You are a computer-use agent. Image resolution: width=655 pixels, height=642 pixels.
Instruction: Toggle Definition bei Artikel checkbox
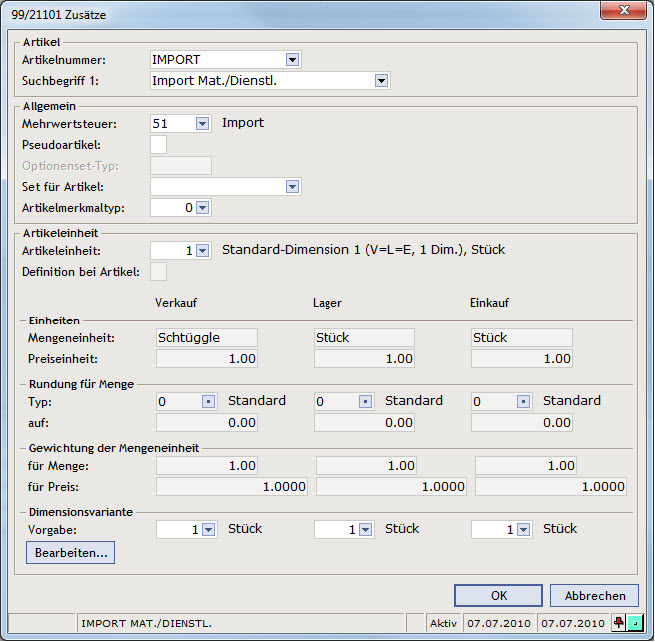(158, 272)
